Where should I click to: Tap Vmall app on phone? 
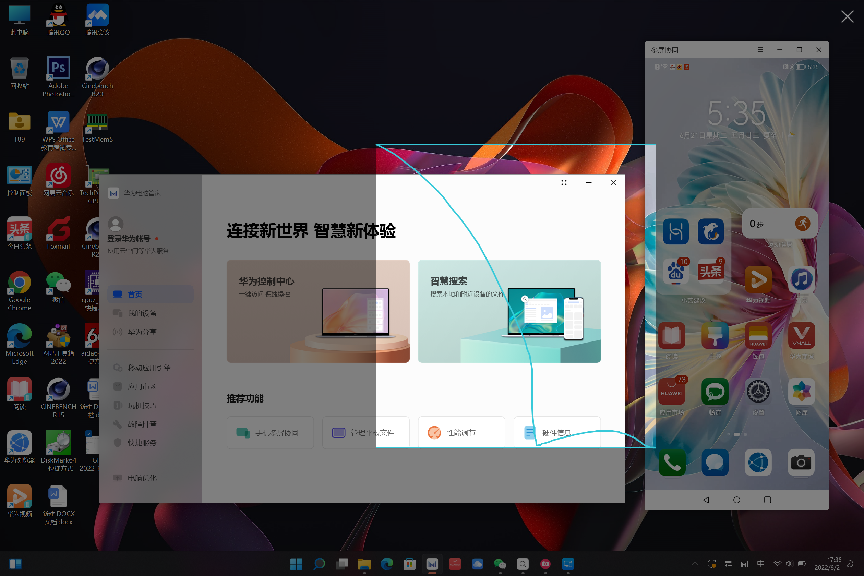801,335
